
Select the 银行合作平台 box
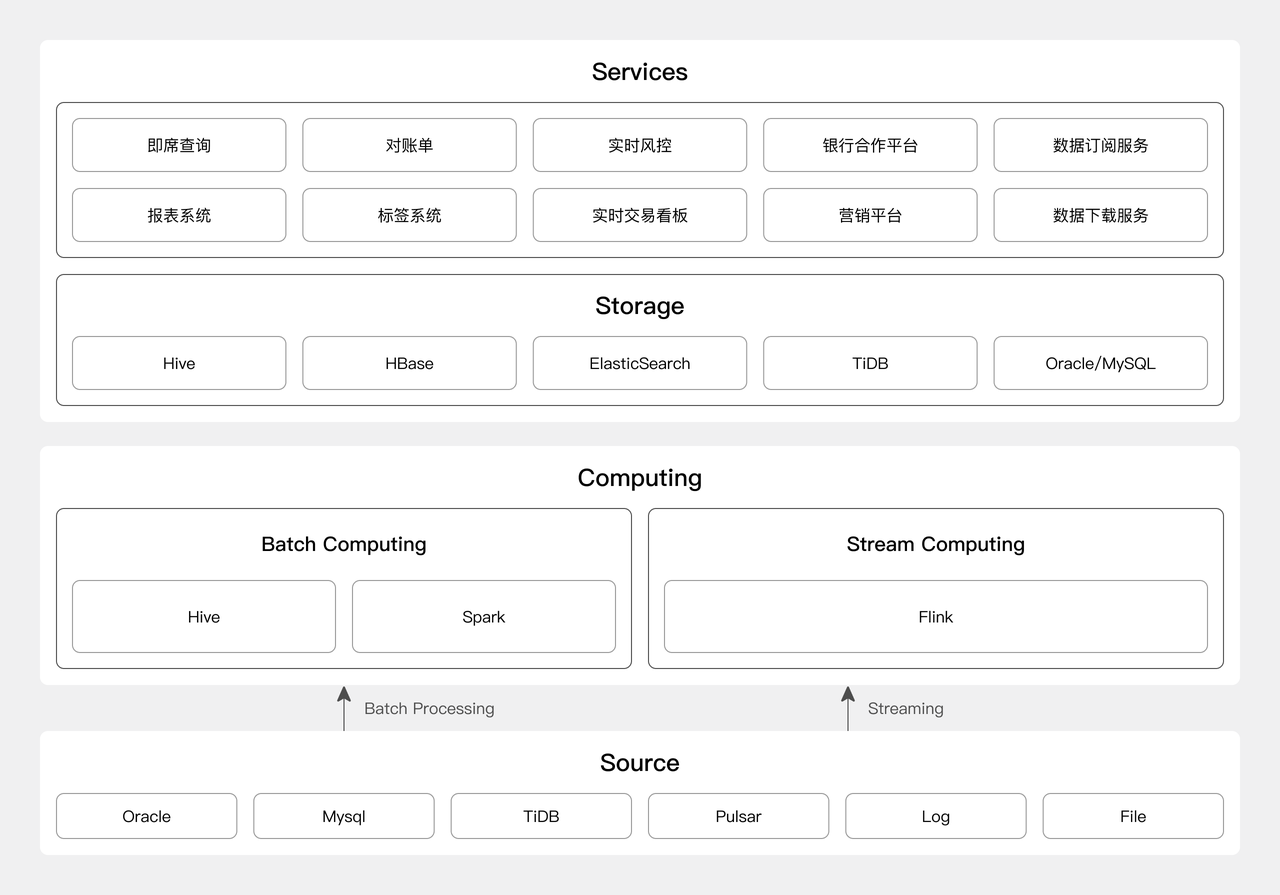(870, 145)
